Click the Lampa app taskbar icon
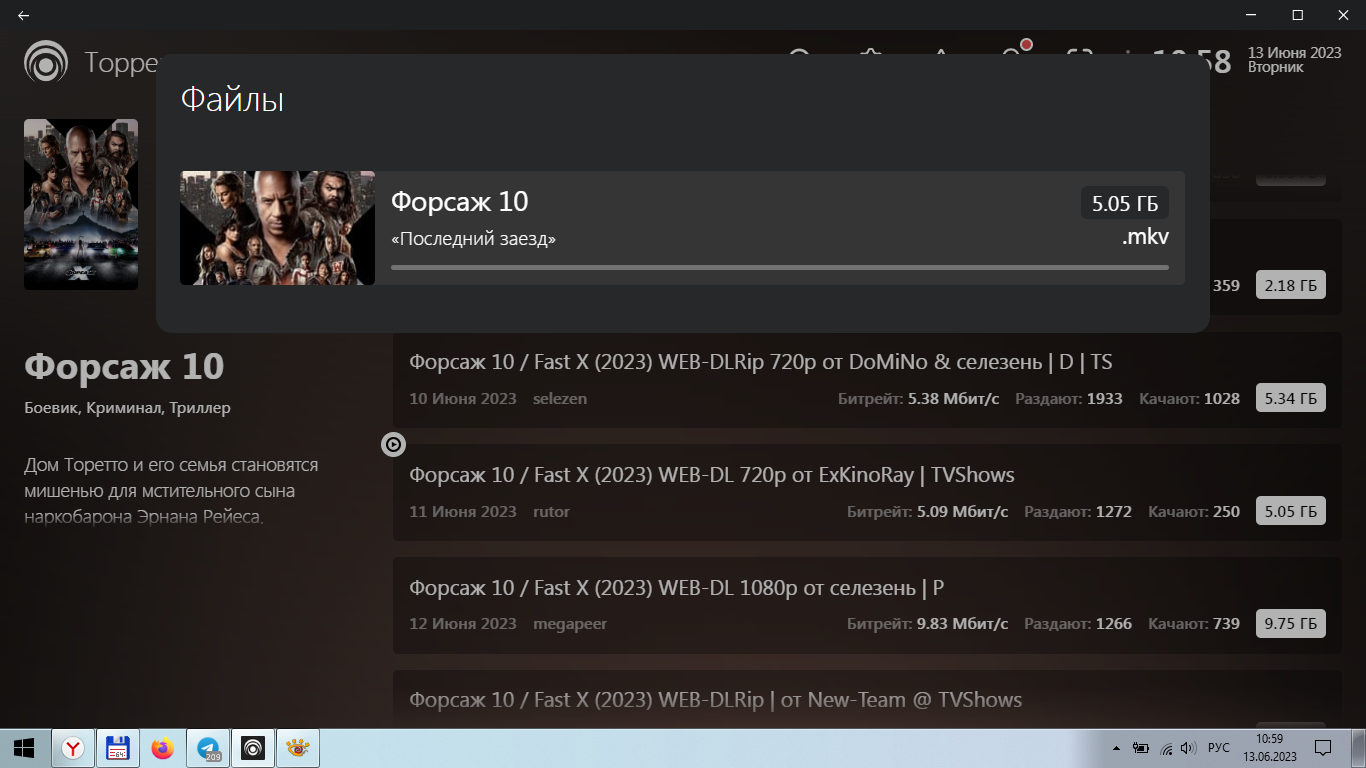 point(253,748)
